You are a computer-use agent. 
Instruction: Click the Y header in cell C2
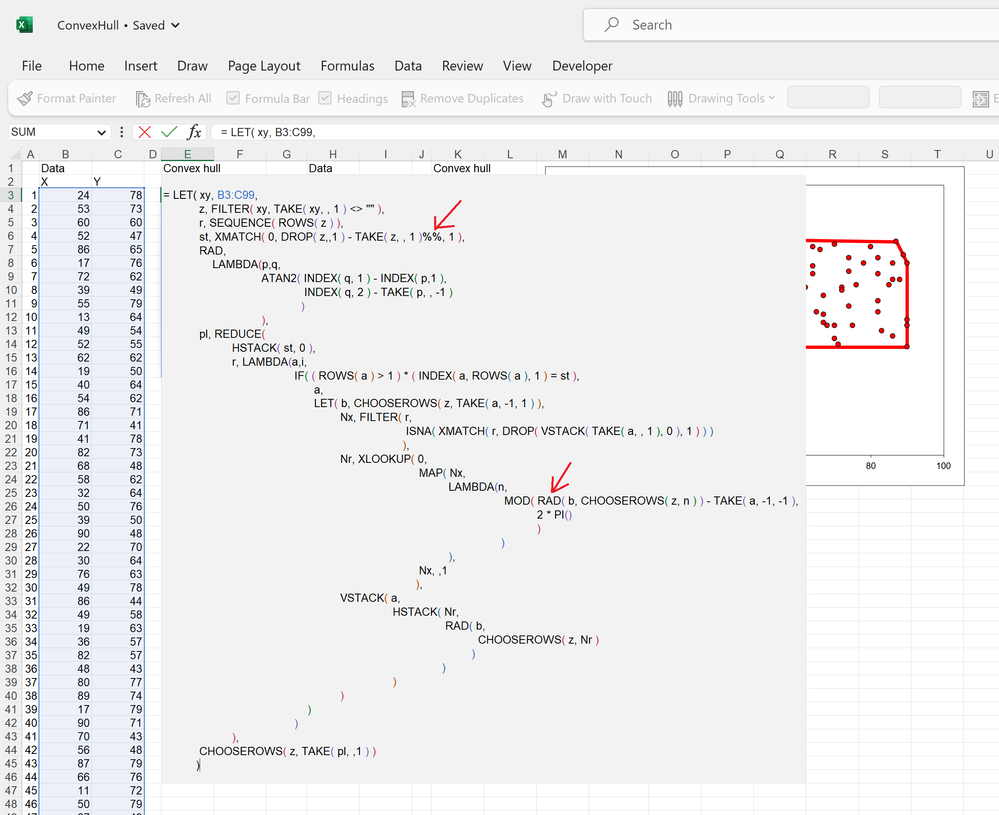pos(97,182)
